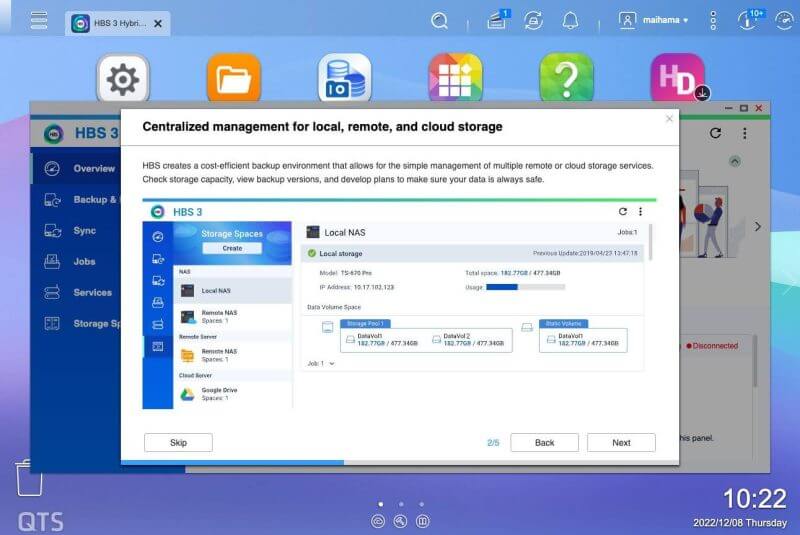800x535 pixels.
Task: Click the Jobs sidebar icon
Action: 52,262
